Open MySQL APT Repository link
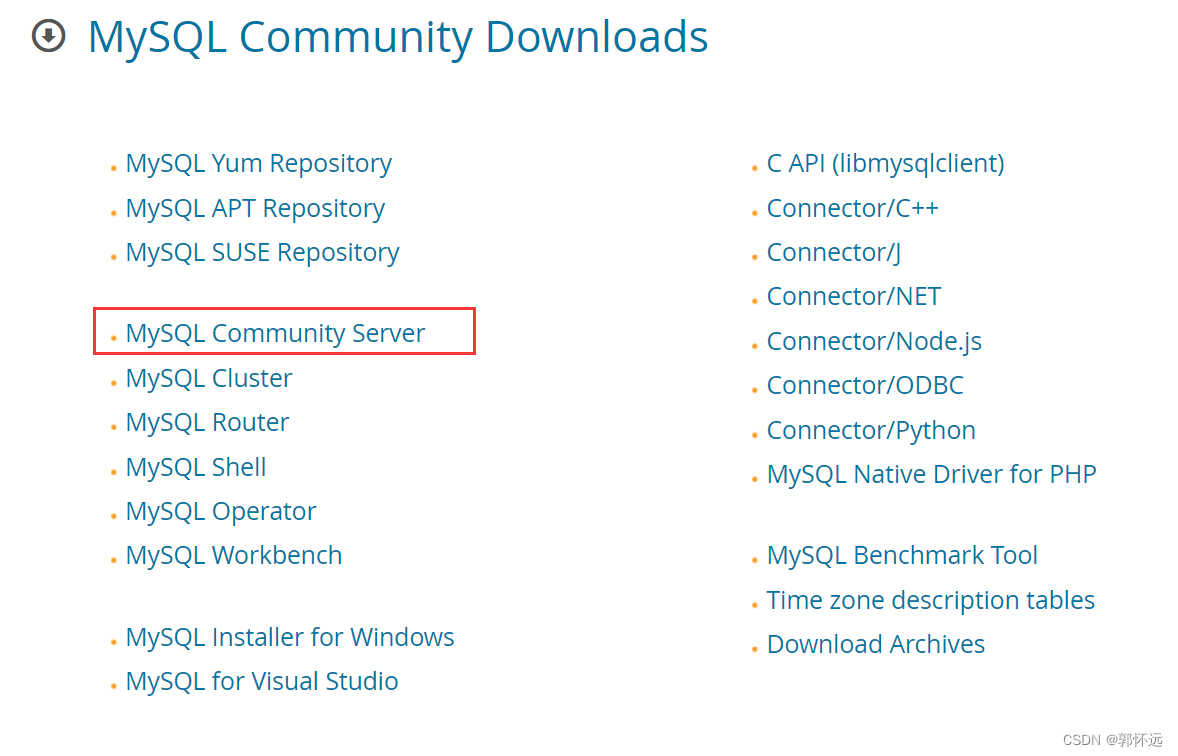The height and width of the screenshot is (756, 1178). coord(255,208)
